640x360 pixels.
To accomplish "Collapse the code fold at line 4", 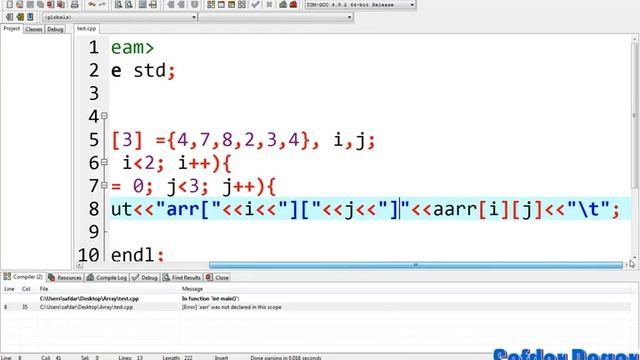I will pos(104,116).
